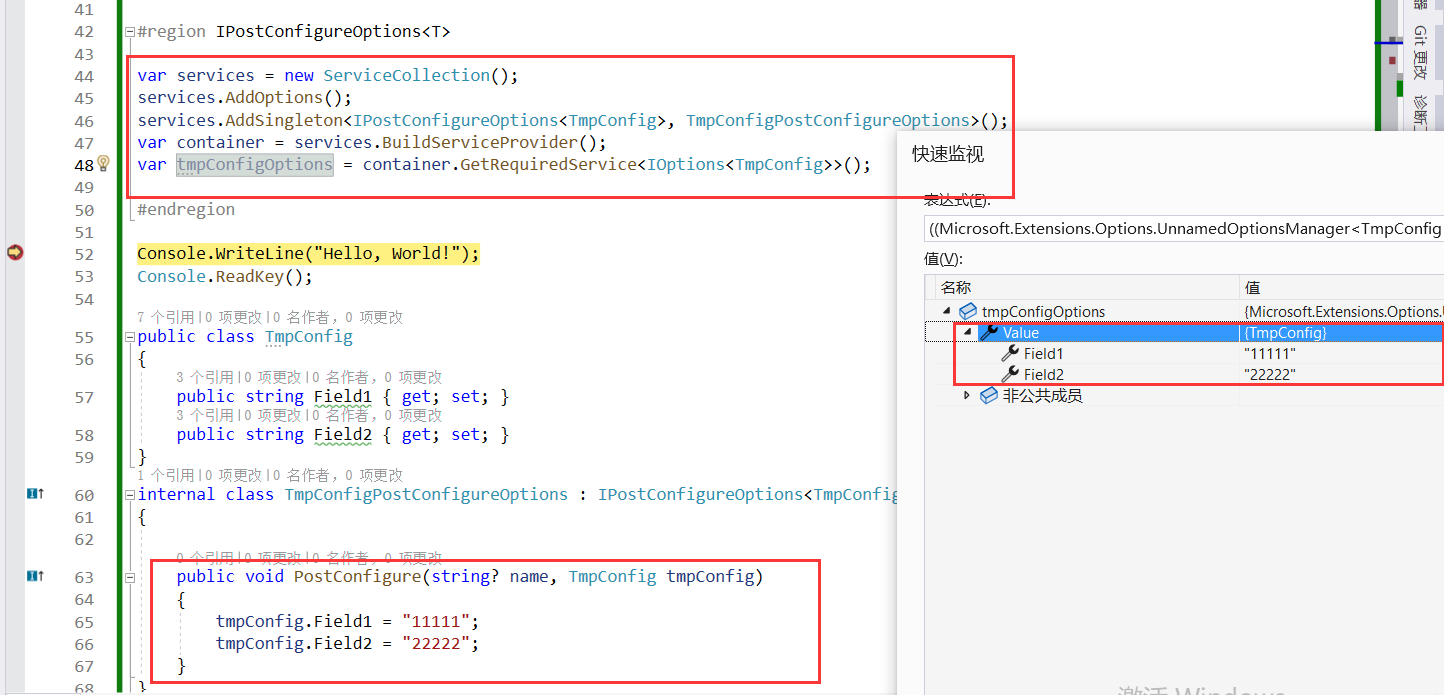
Task: Click the lightbulb quick-actions icon on line 48
Action: click(103, 164)
